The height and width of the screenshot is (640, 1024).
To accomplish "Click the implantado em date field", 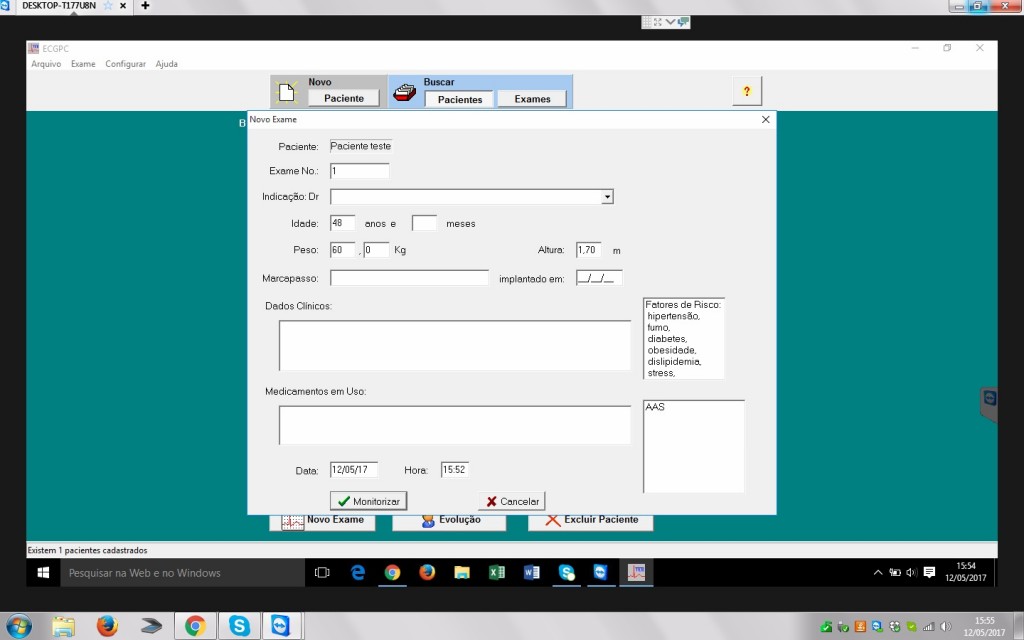I will 599,278.
